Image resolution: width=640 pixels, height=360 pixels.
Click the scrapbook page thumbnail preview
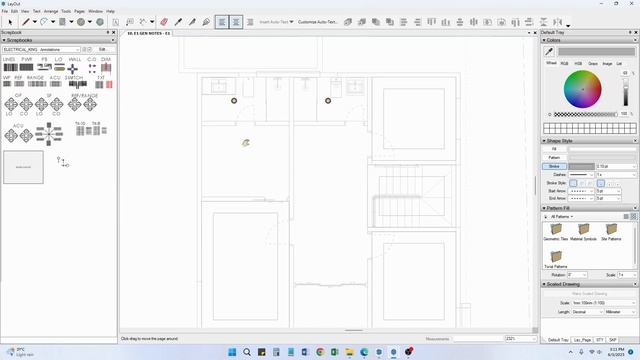23,167
